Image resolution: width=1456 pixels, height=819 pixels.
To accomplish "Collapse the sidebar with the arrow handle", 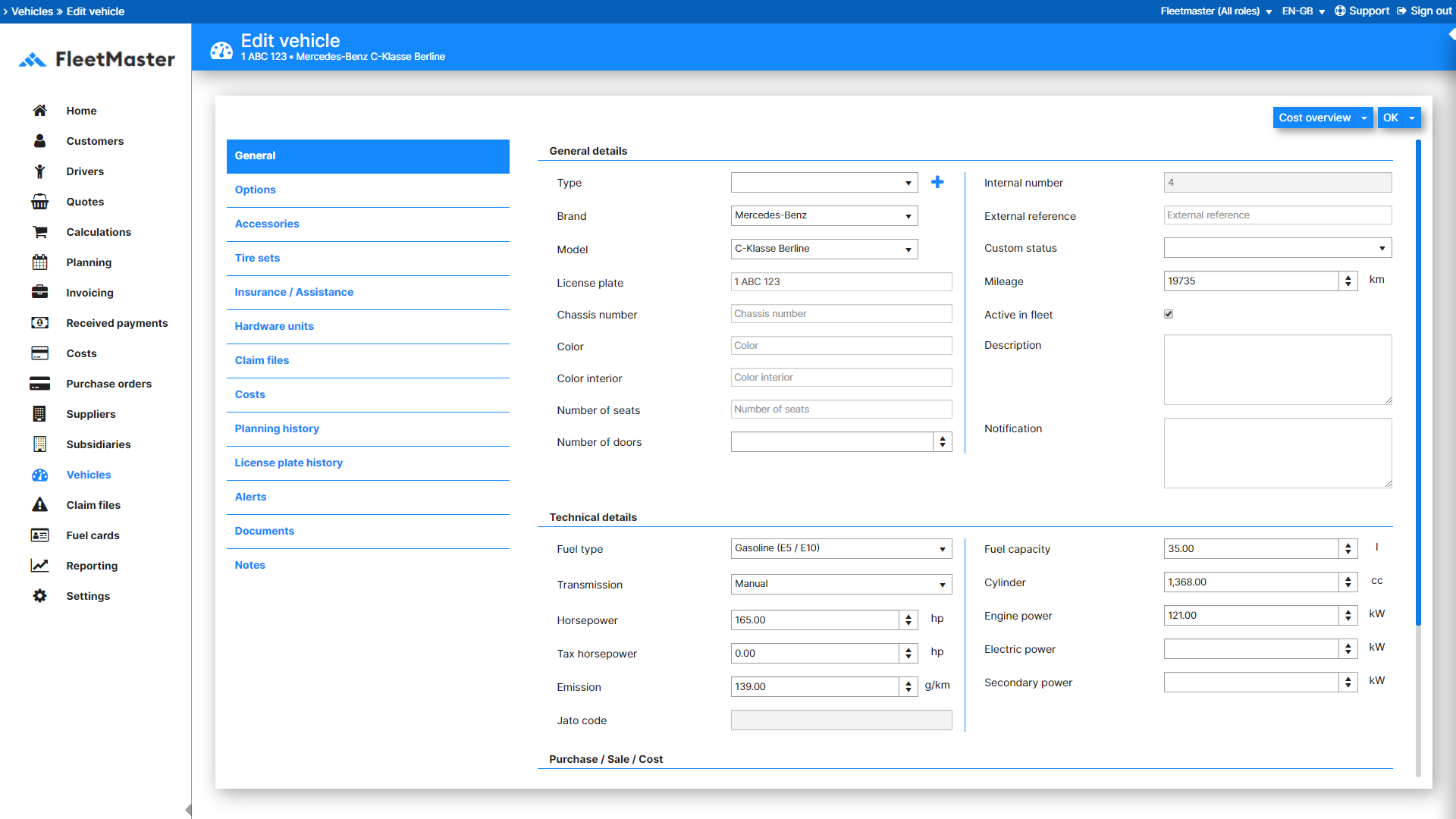I will click(188, 810).
